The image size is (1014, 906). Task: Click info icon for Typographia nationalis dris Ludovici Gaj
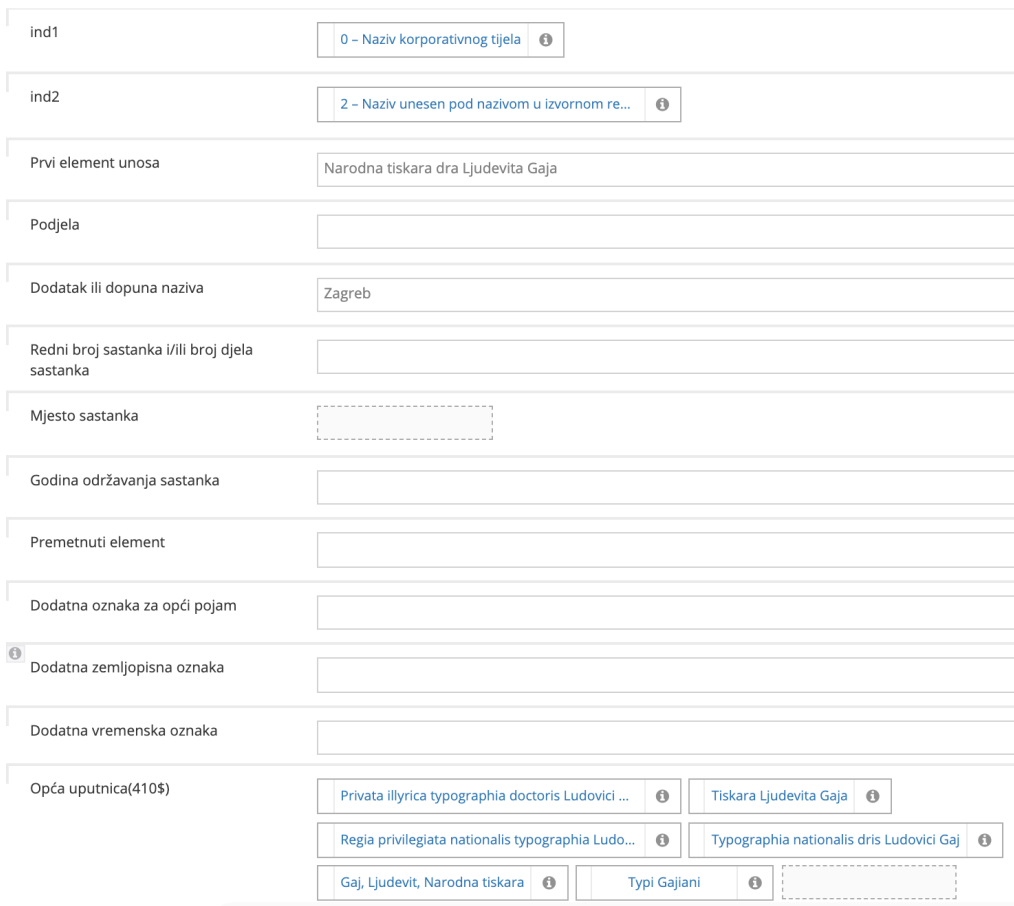click(984, 840)
